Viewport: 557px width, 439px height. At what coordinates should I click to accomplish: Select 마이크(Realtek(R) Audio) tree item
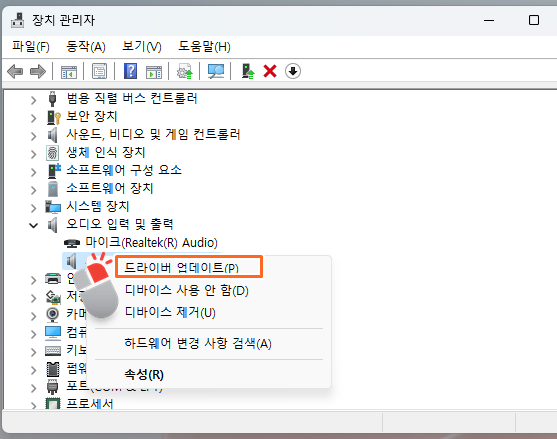(151, 243)
